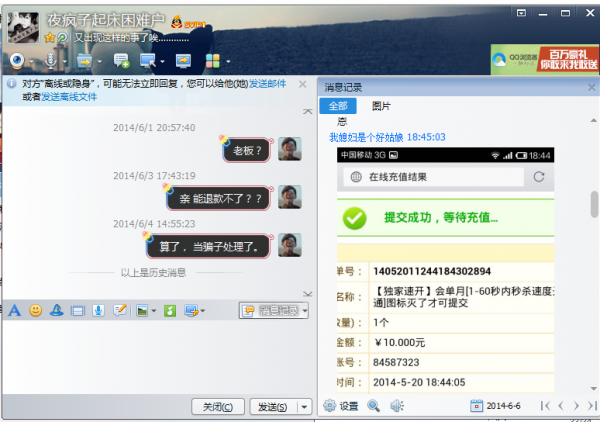Go to the previous page of records

561,406
